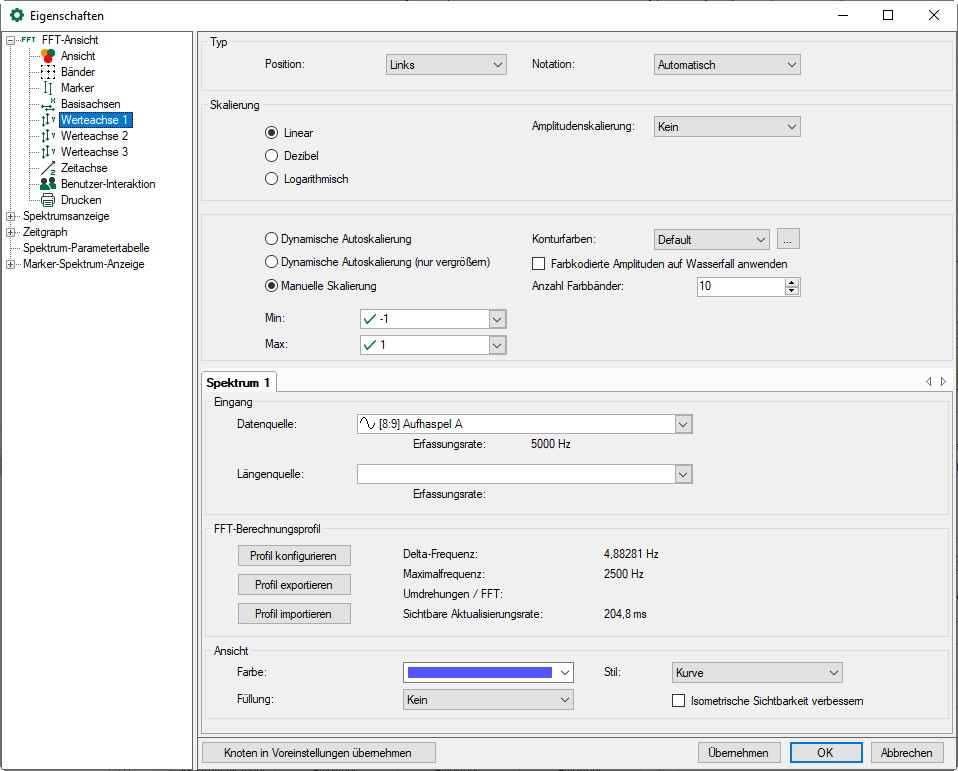Select the Dezibel scaling option

(271, 156)
